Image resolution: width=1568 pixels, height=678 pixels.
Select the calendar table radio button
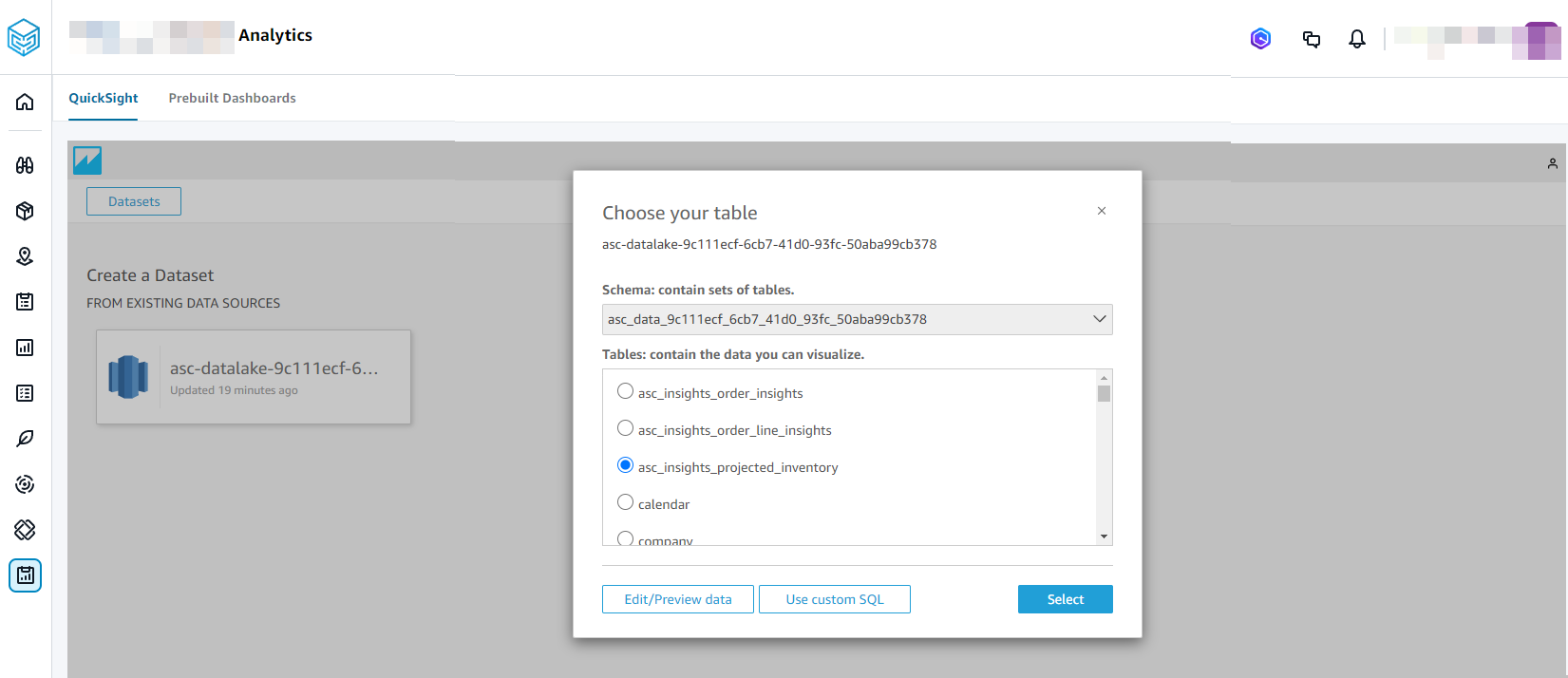[x=625, y=502]
